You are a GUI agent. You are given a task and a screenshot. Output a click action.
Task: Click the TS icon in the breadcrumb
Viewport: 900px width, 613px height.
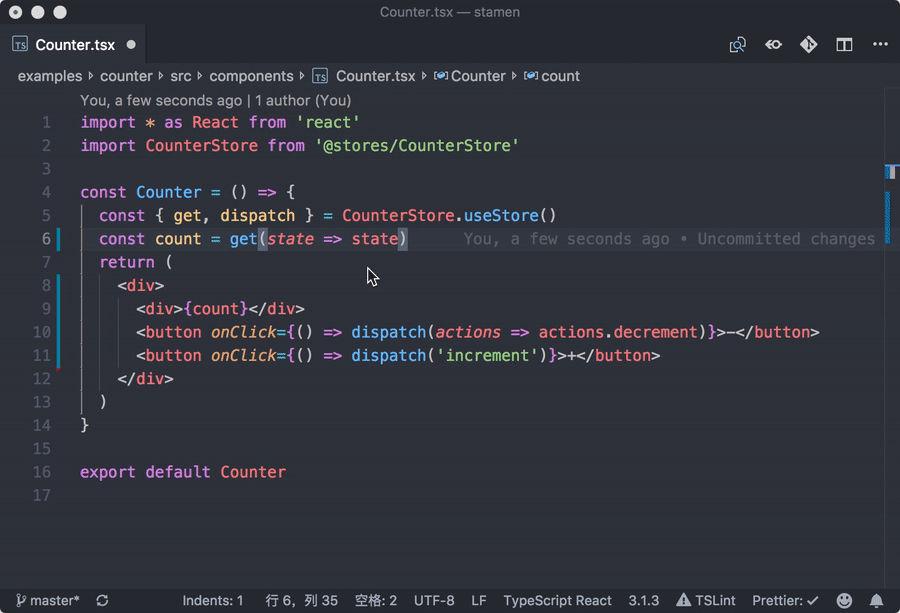coord(320,76)
